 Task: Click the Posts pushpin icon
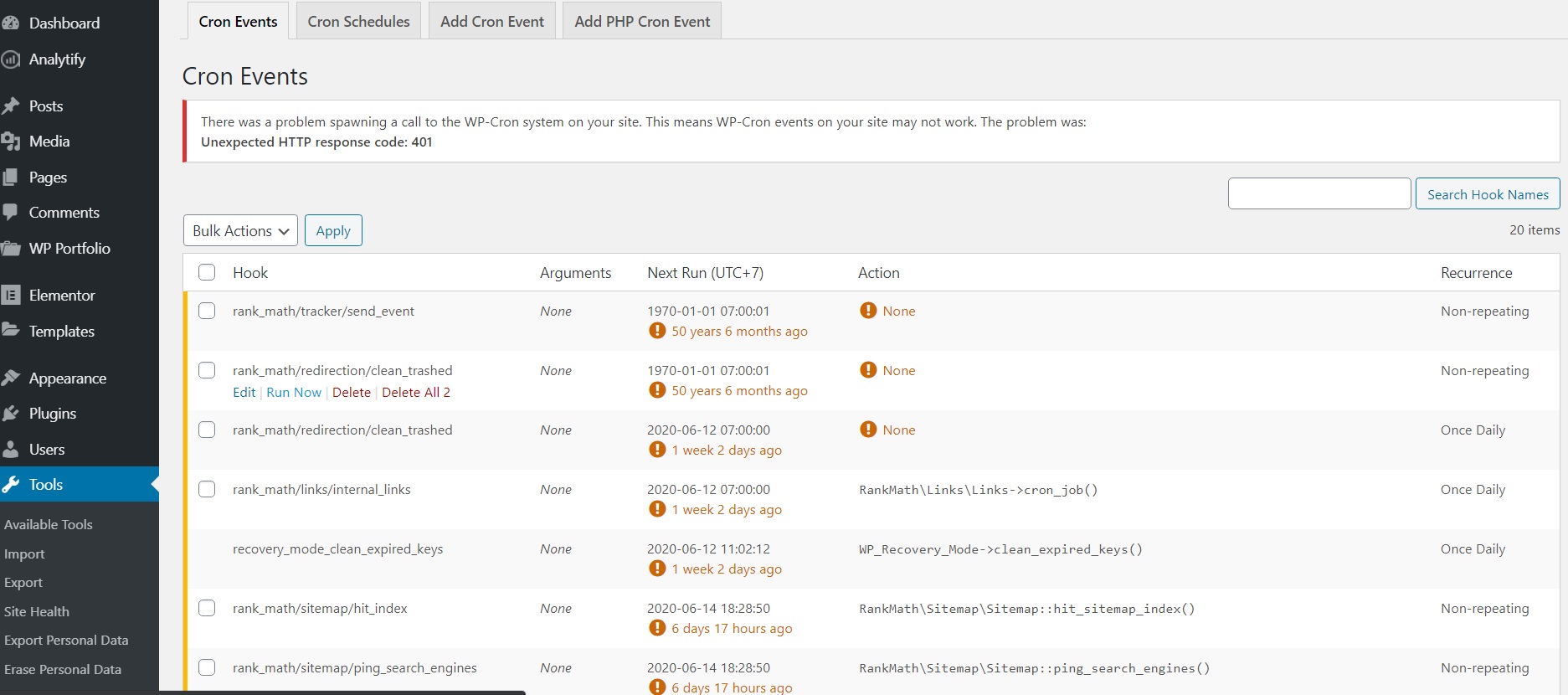click(10, 106)
